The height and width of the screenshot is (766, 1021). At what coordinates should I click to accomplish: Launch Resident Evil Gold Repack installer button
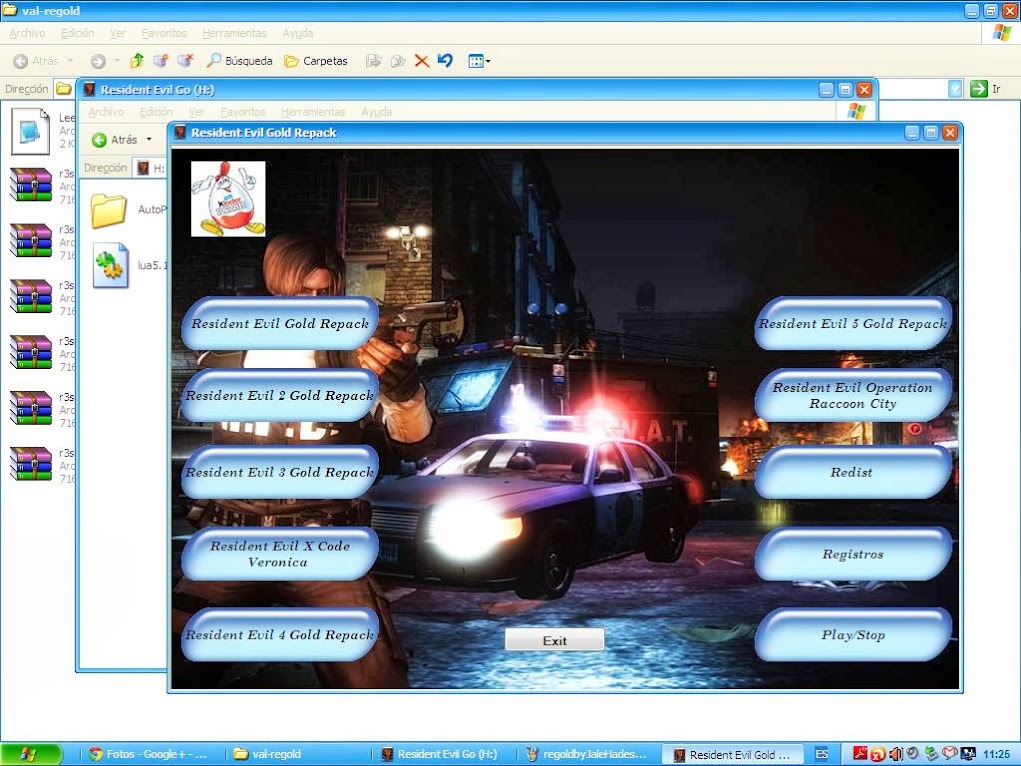pos(280,324)
